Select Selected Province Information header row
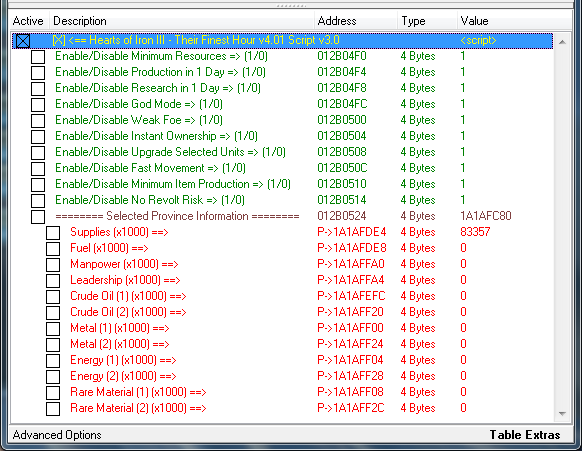Viewport: 582px width, 451px height. (x=177, y=216)
